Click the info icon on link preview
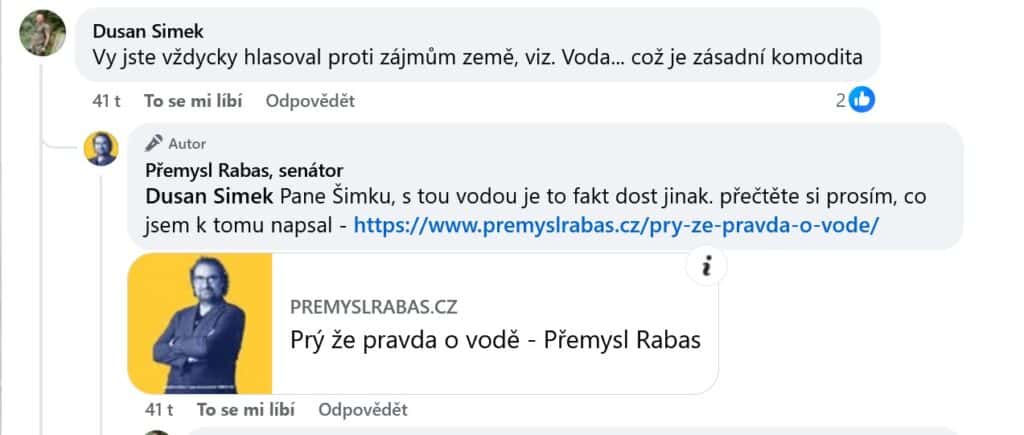Viewport: 1024px width, 435px height. 707,266
